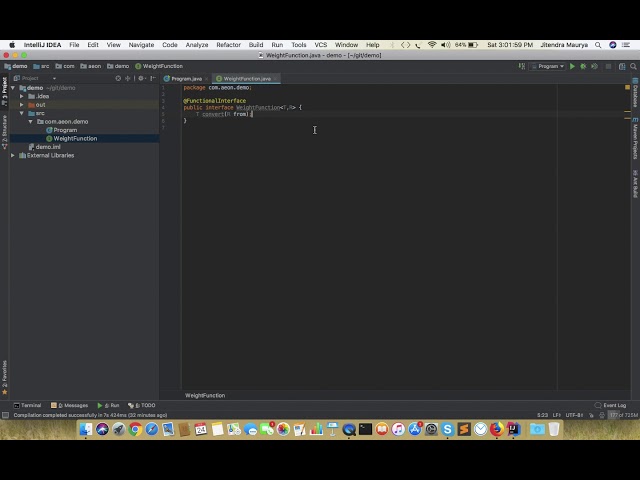The width and height of the screenshot is (640, 480).
Task: Open the File menu
Action: (74, 45)
